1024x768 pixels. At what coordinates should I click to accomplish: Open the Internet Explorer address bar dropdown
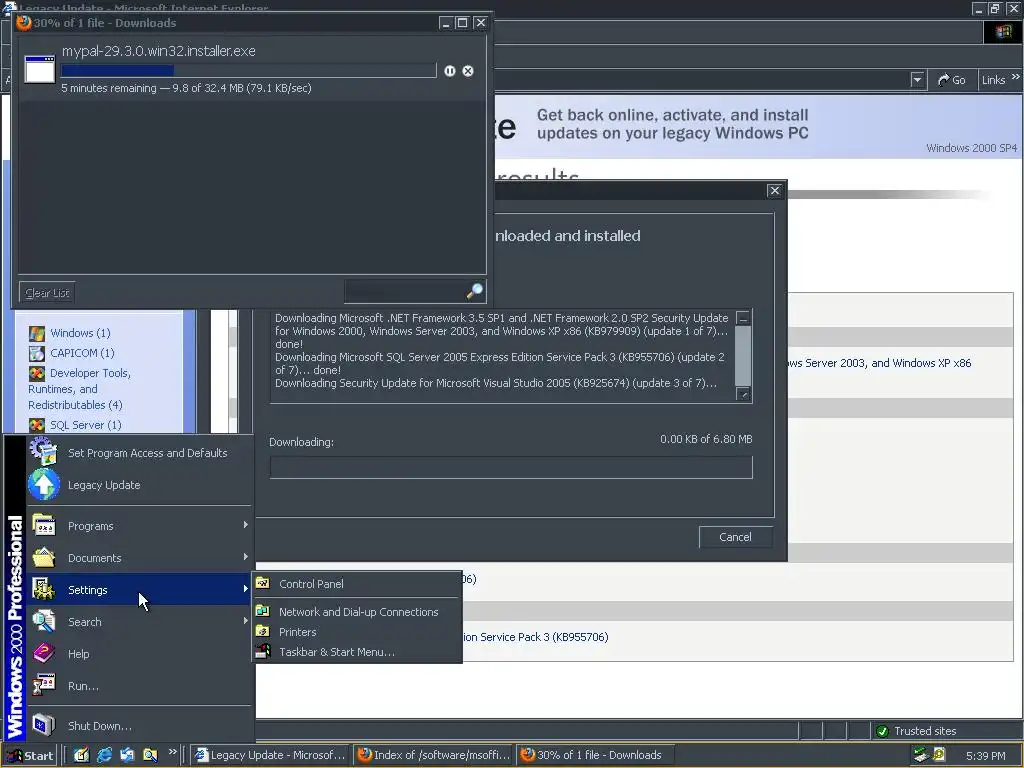[918, 80]
